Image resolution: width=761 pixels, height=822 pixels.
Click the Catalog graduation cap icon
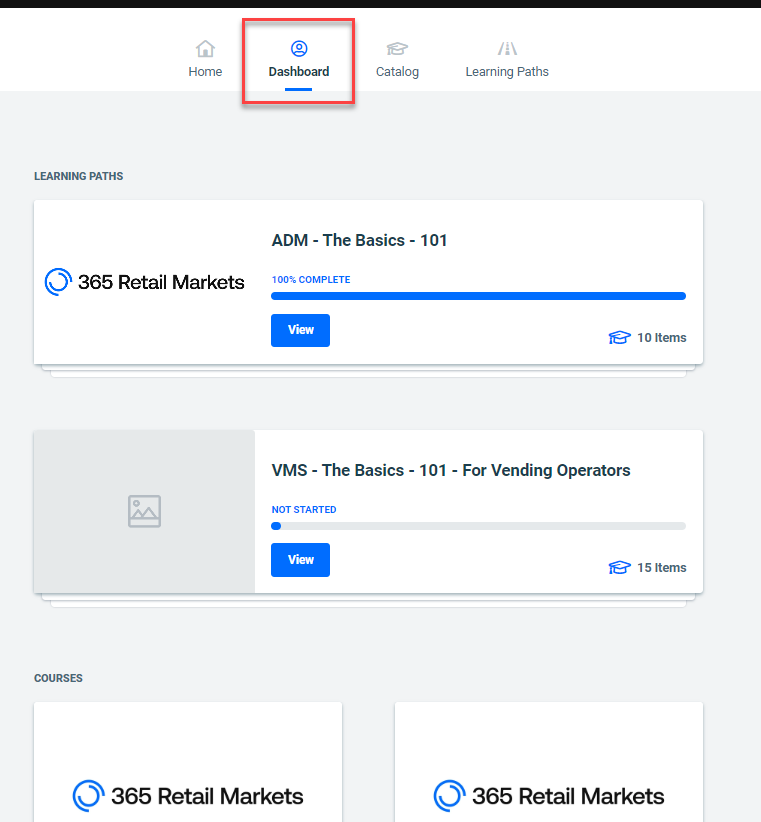click(x=397, y=49)
